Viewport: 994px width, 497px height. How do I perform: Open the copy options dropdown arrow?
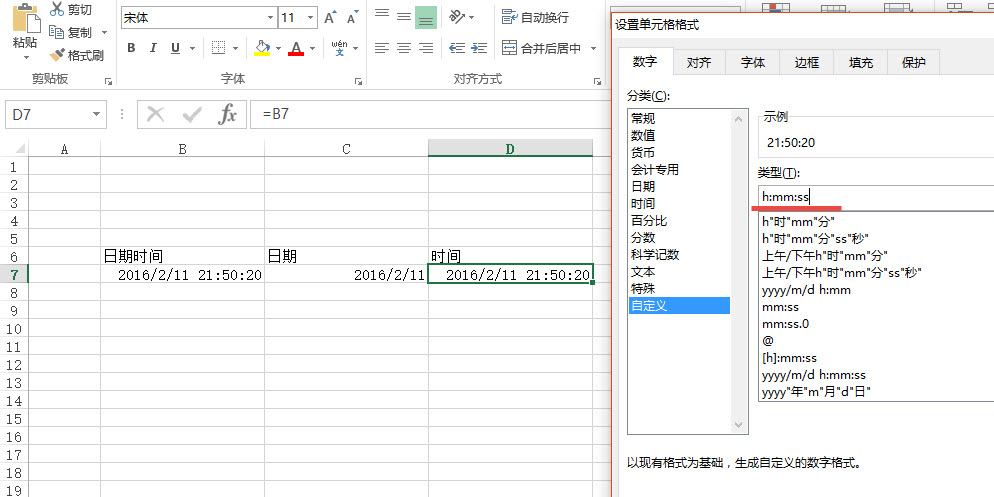(104, 32)
